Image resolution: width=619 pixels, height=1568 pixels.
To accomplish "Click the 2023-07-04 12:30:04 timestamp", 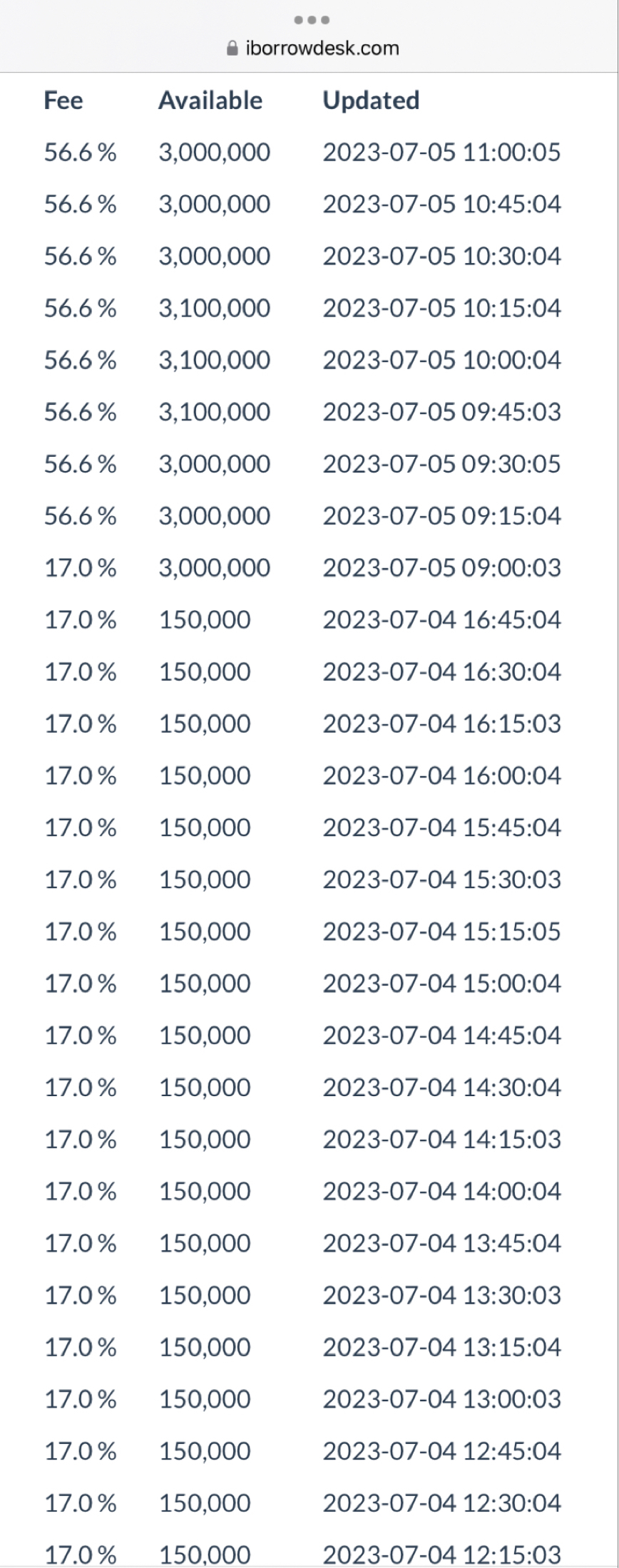I will tap(441, 1503).
